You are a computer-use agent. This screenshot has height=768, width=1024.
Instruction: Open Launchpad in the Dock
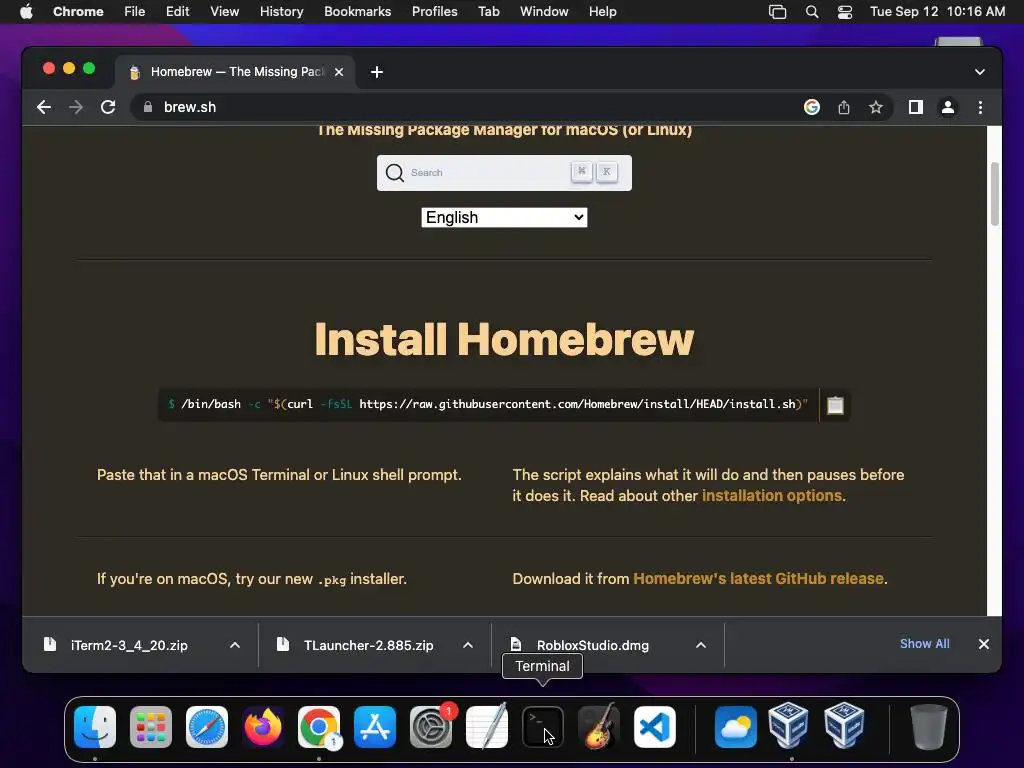point(151,727)
